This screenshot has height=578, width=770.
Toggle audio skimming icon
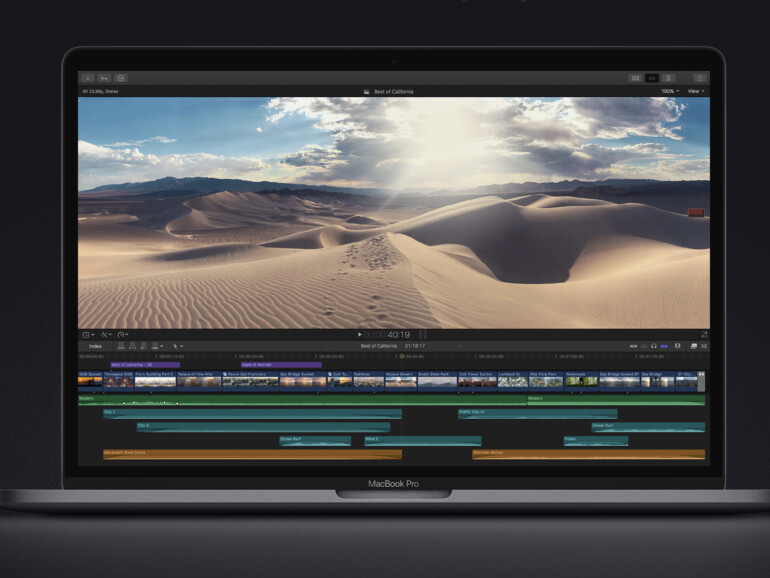tap(644, 346)
